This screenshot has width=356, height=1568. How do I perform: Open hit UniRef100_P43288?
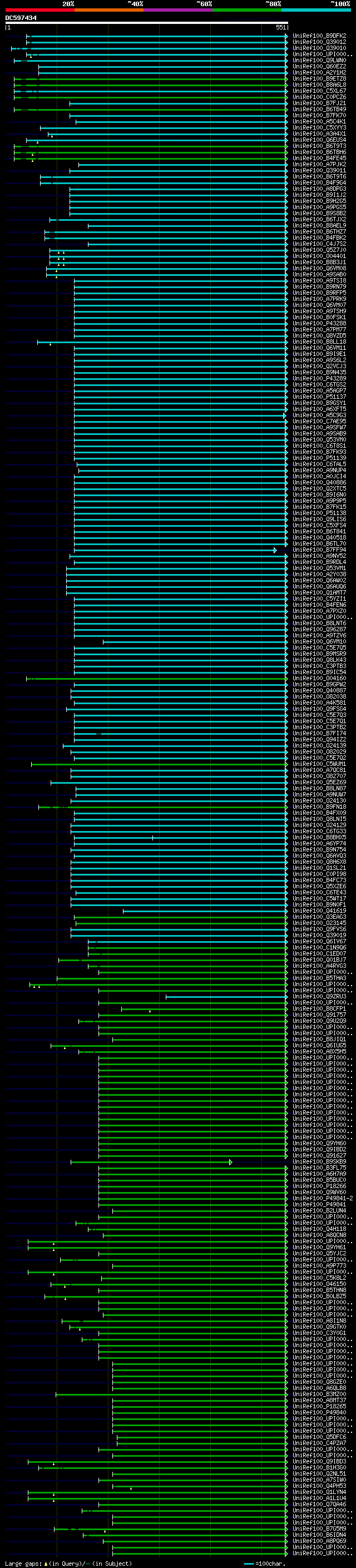tap(319, 323)
